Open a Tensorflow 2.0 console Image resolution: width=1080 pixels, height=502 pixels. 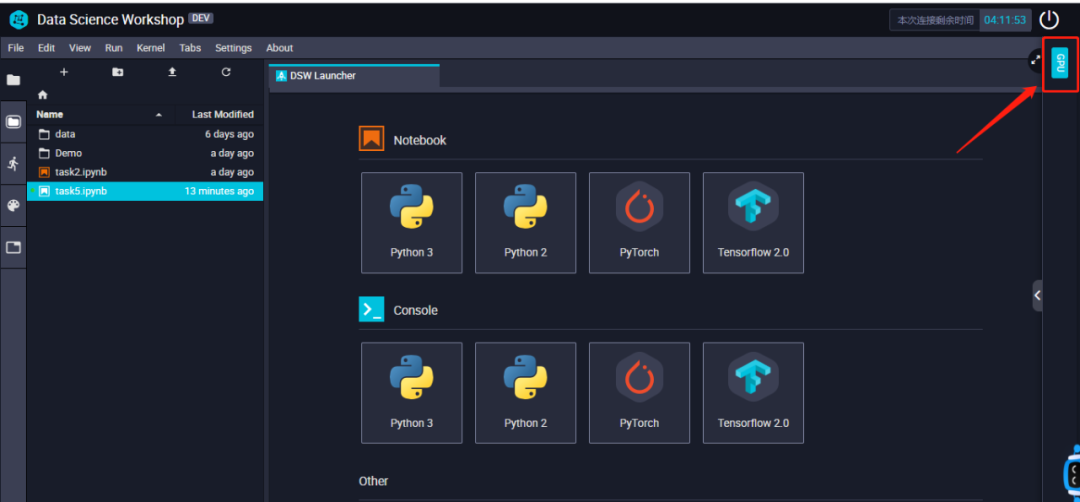click(753, 393)
